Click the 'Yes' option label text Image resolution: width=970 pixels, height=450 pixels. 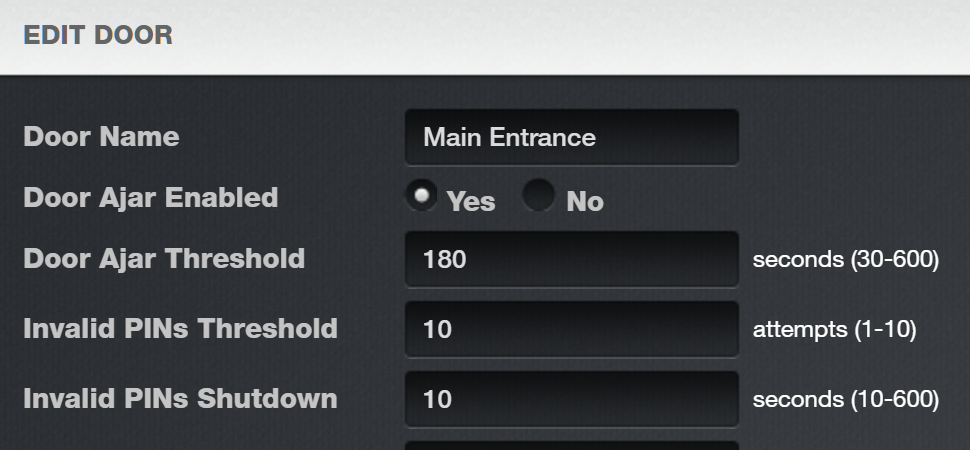(471, 202)
